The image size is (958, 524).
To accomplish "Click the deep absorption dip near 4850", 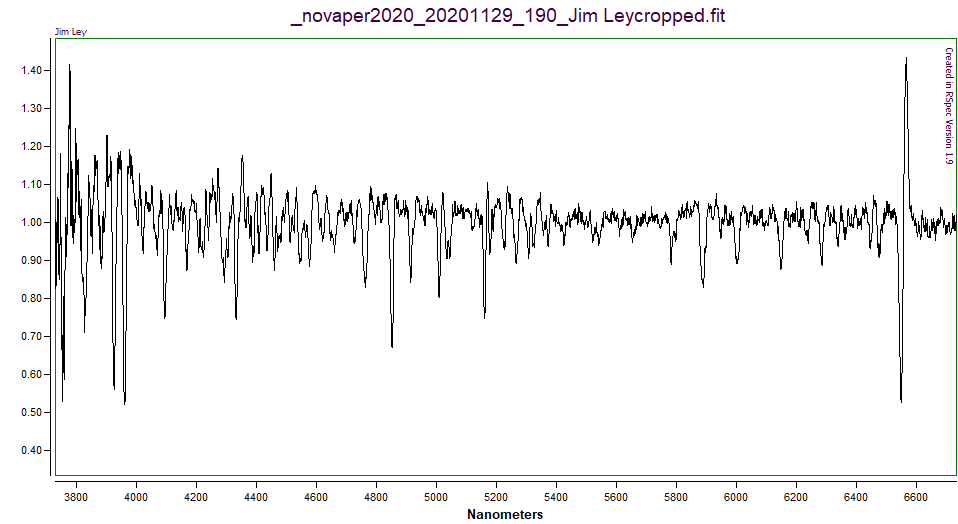I will click(392, 345).
